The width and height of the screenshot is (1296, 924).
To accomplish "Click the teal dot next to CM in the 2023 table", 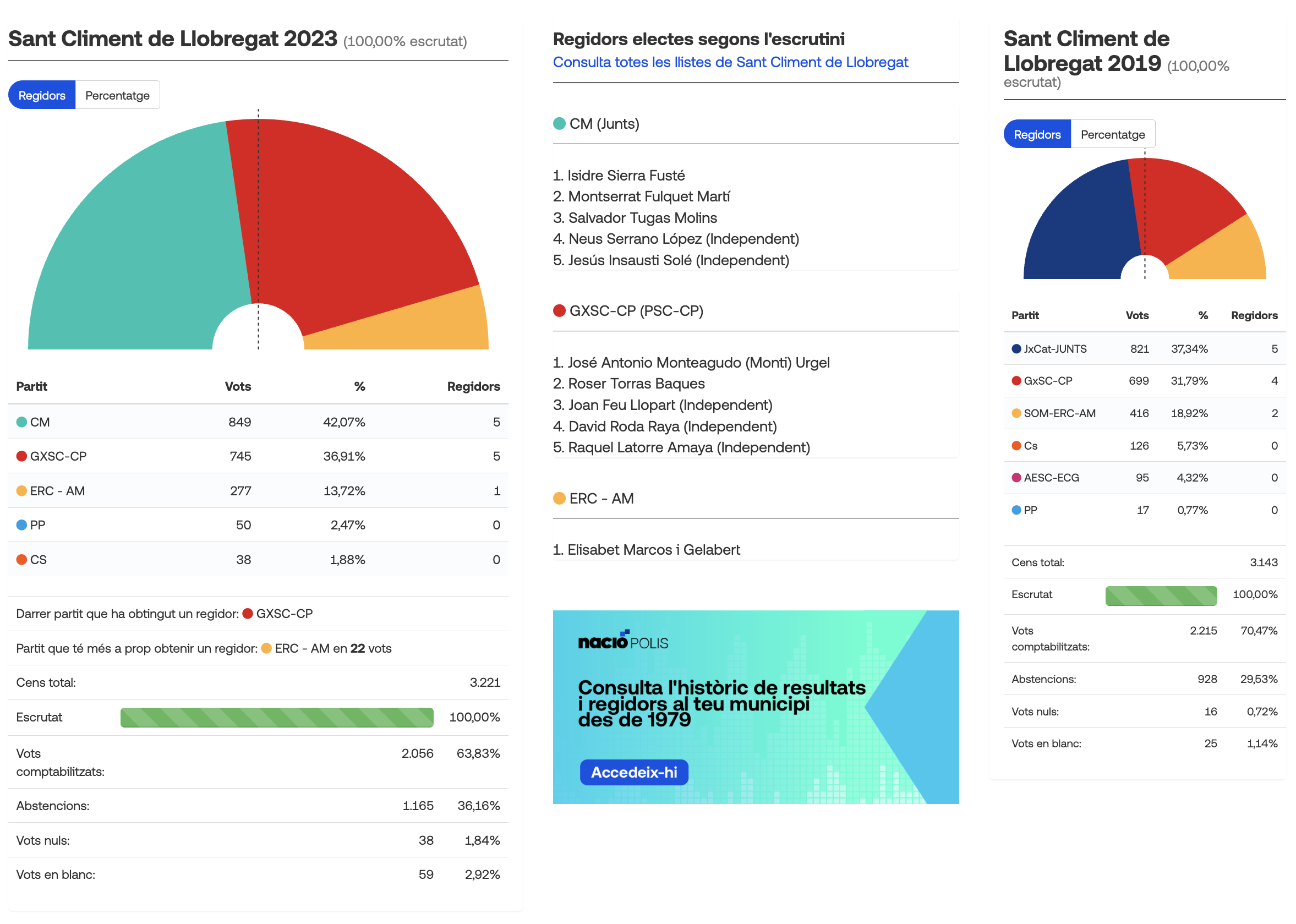I will click(x=21, y=422).
